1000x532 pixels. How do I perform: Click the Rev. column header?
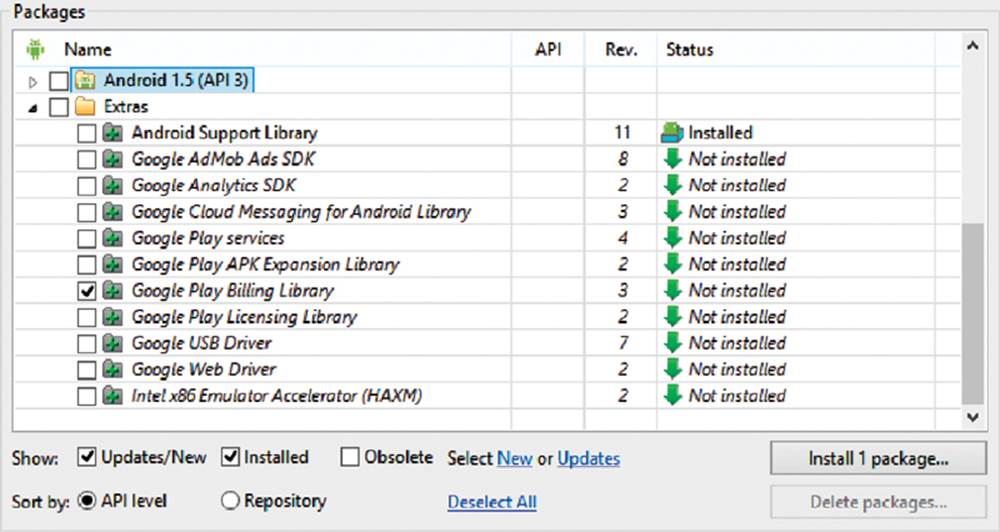(621, 49)
